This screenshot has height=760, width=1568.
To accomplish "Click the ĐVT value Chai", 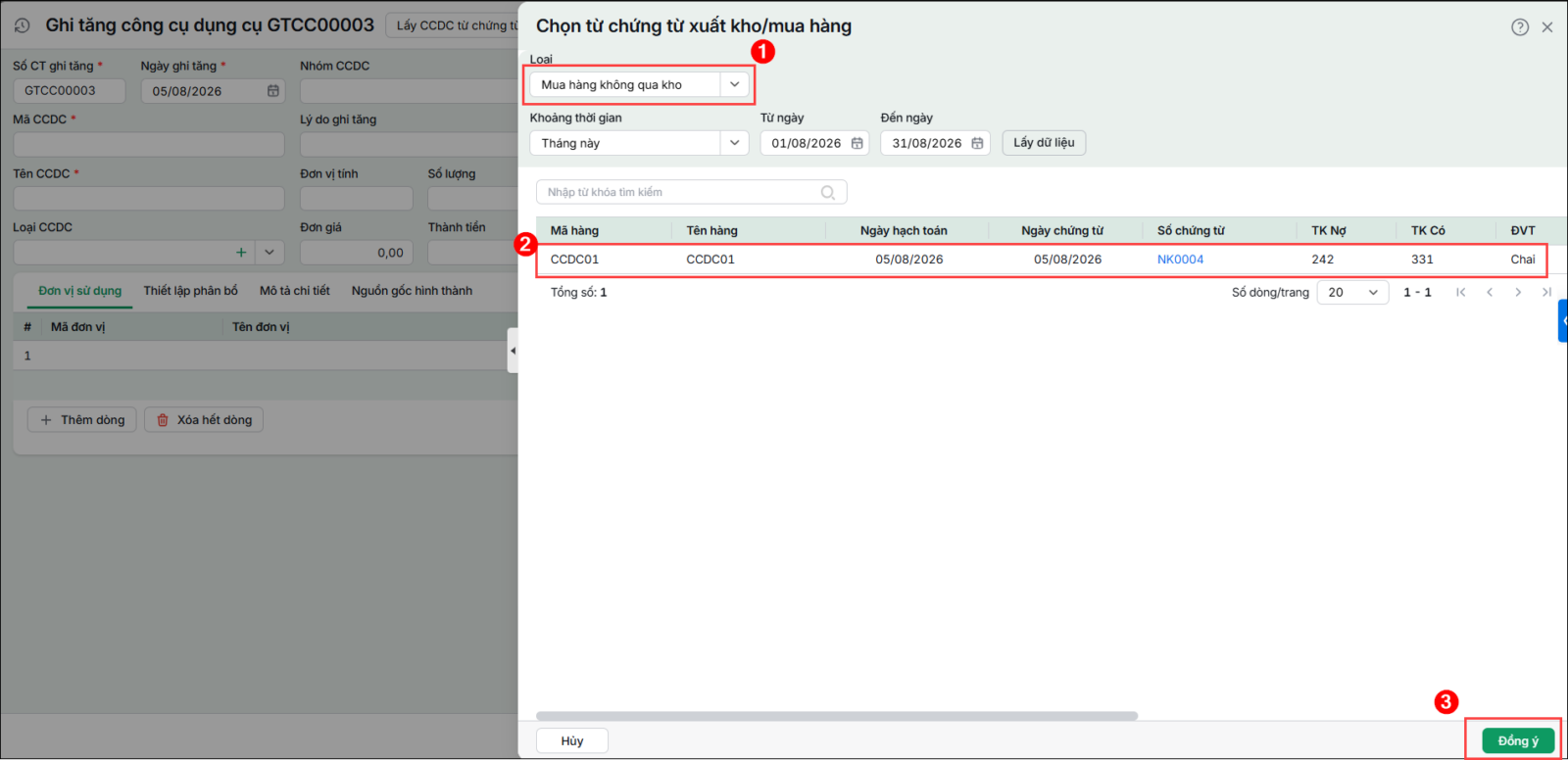I will tap(1523, 260).
